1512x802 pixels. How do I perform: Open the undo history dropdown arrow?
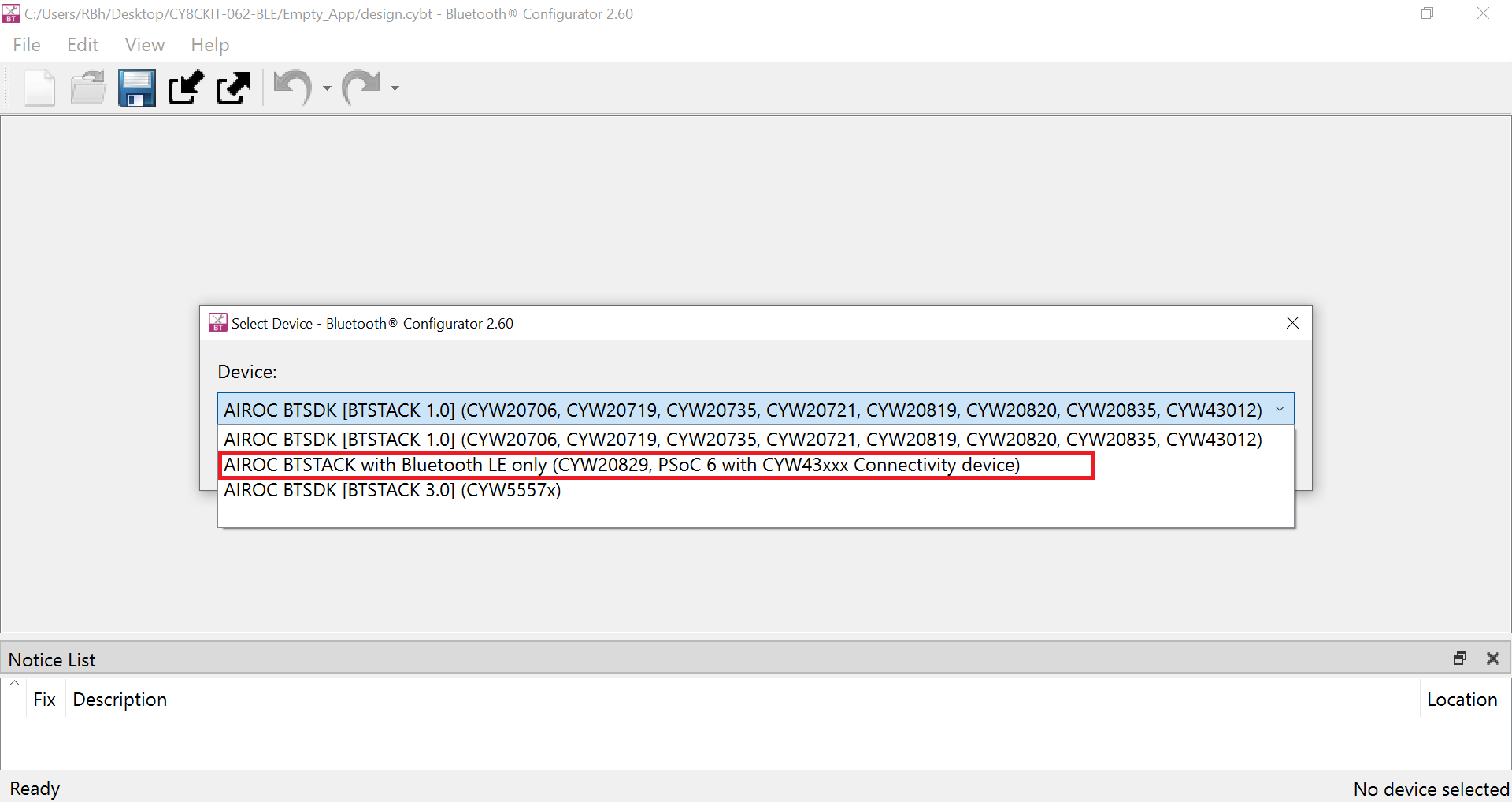[x=327, y=88]
